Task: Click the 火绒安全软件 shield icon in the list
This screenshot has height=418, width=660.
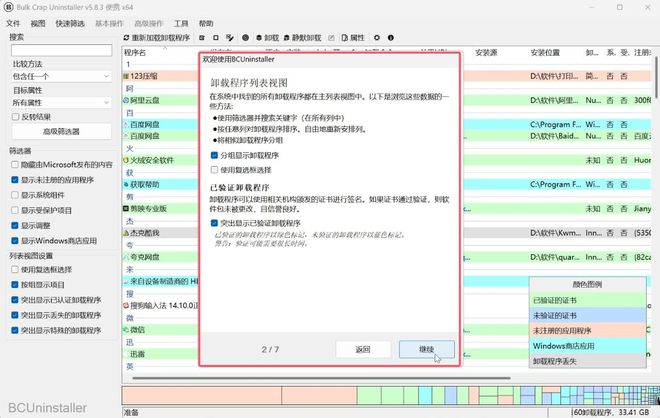Action: tap(126, 160)
